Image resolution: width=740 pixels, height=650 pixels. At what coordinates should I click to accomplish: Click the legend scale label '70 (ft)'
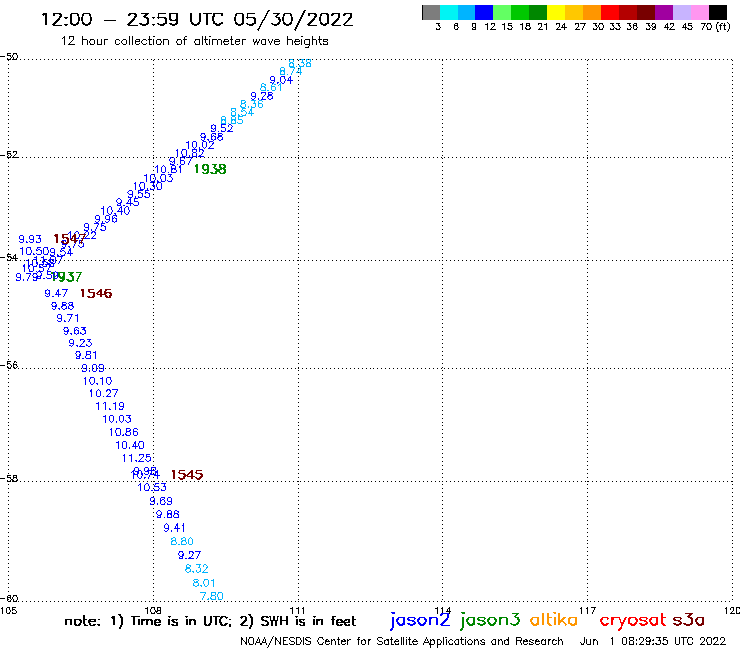click(715, 26)
